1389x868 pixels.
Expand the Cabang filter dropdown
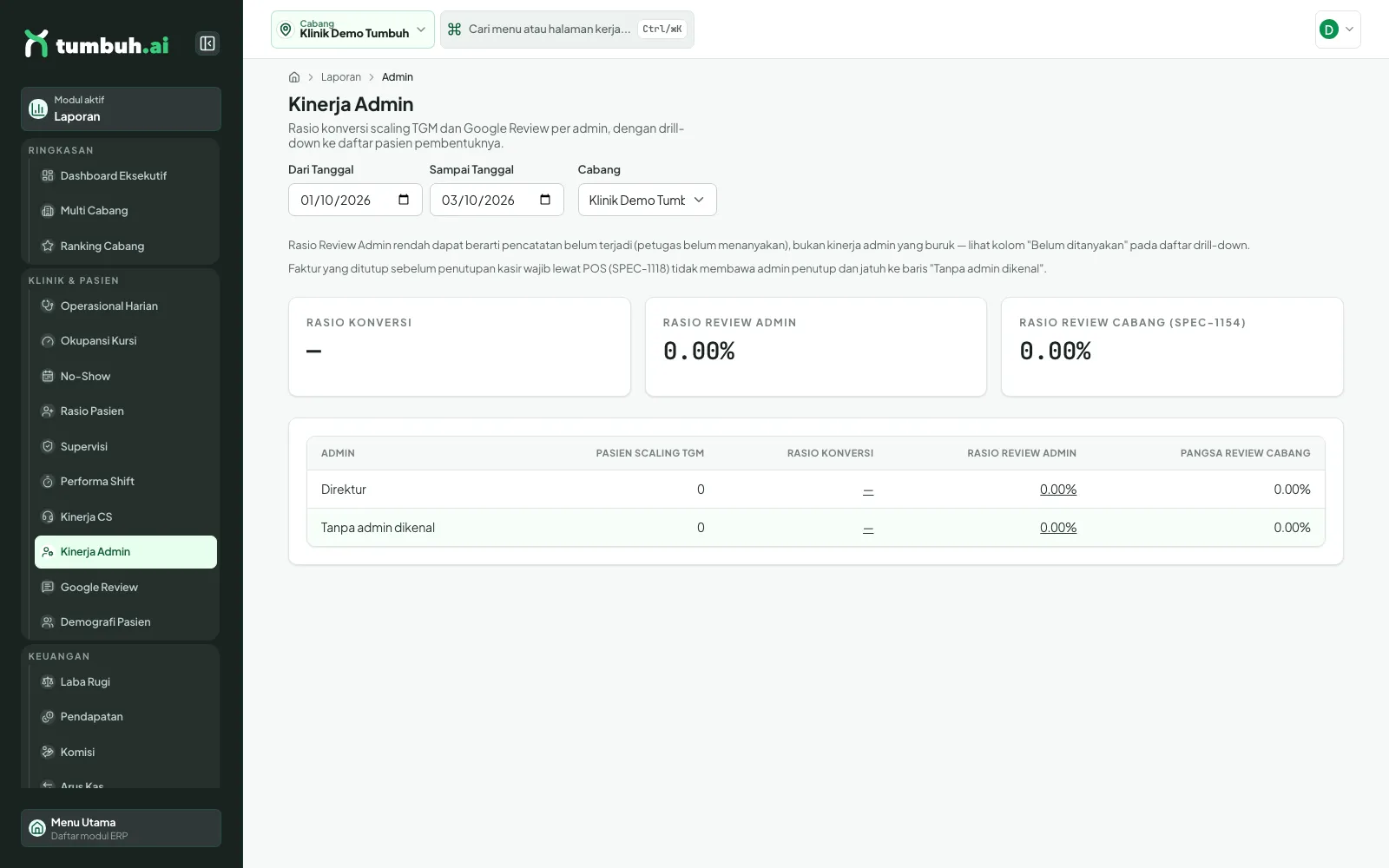648,200
